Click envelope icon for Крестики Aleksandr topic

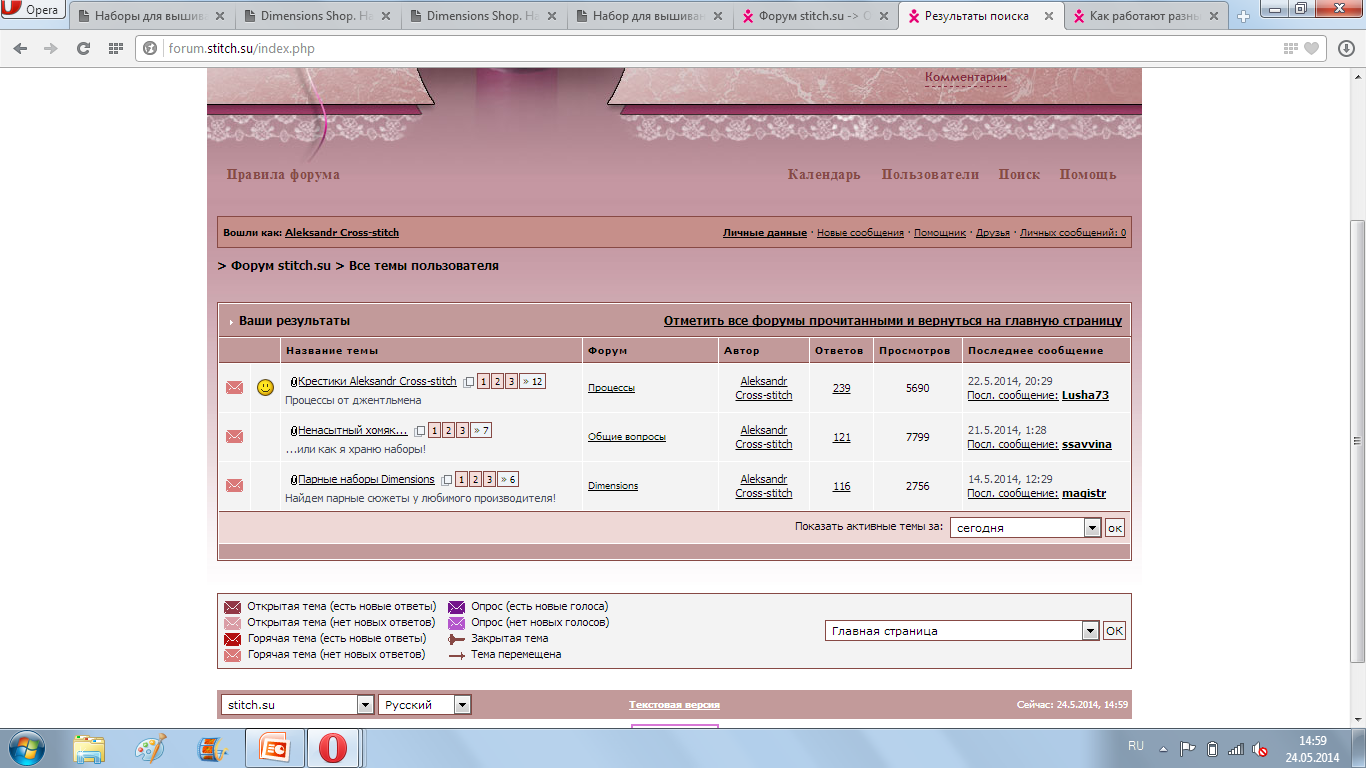(234, 388)
